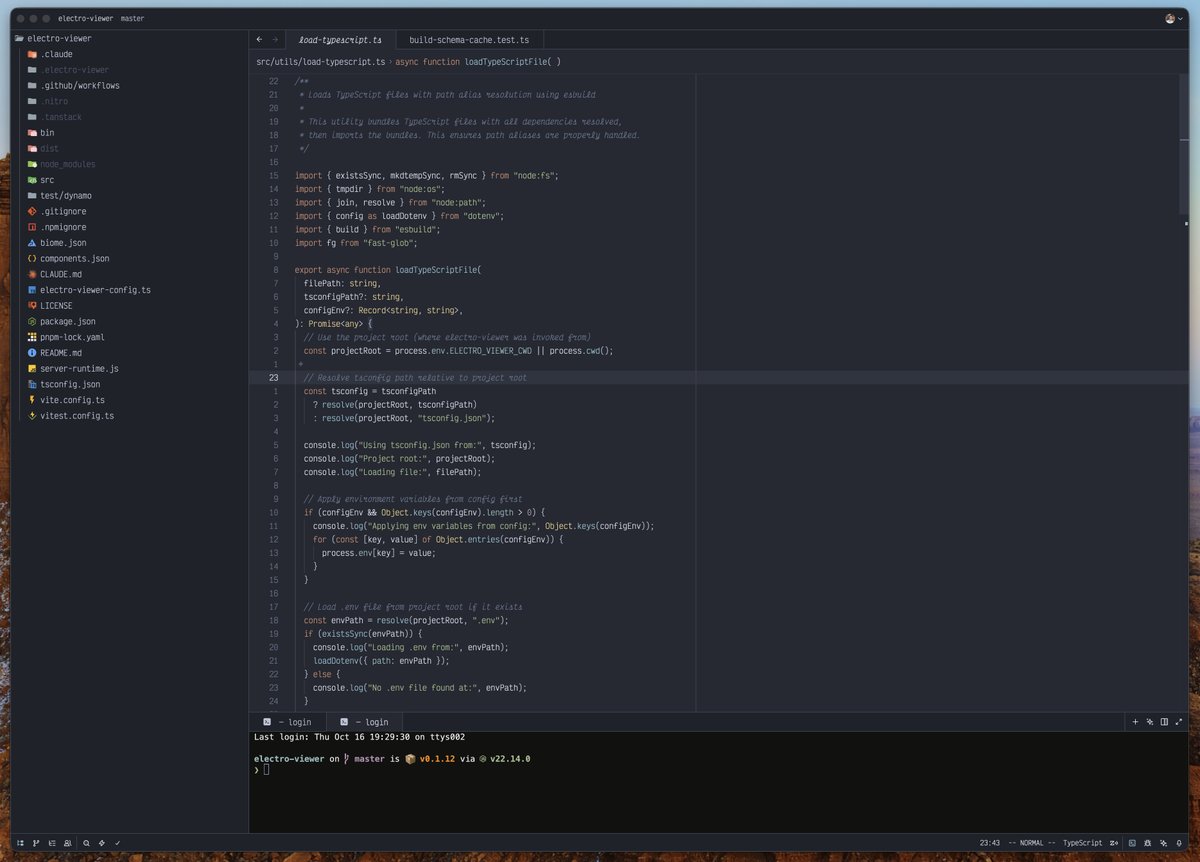This screenshot has width=1200, height=862.
Task: Switch to build-schema-cache.test.ts tab
Action: coord(469,40)
